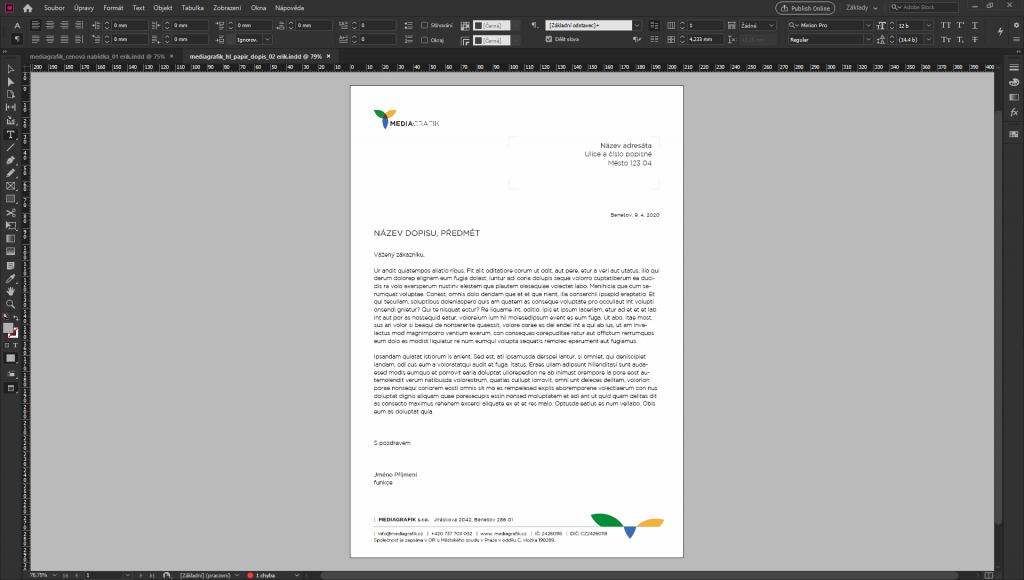
Task: Choose the Hand tool
Action: pos(10,291)
